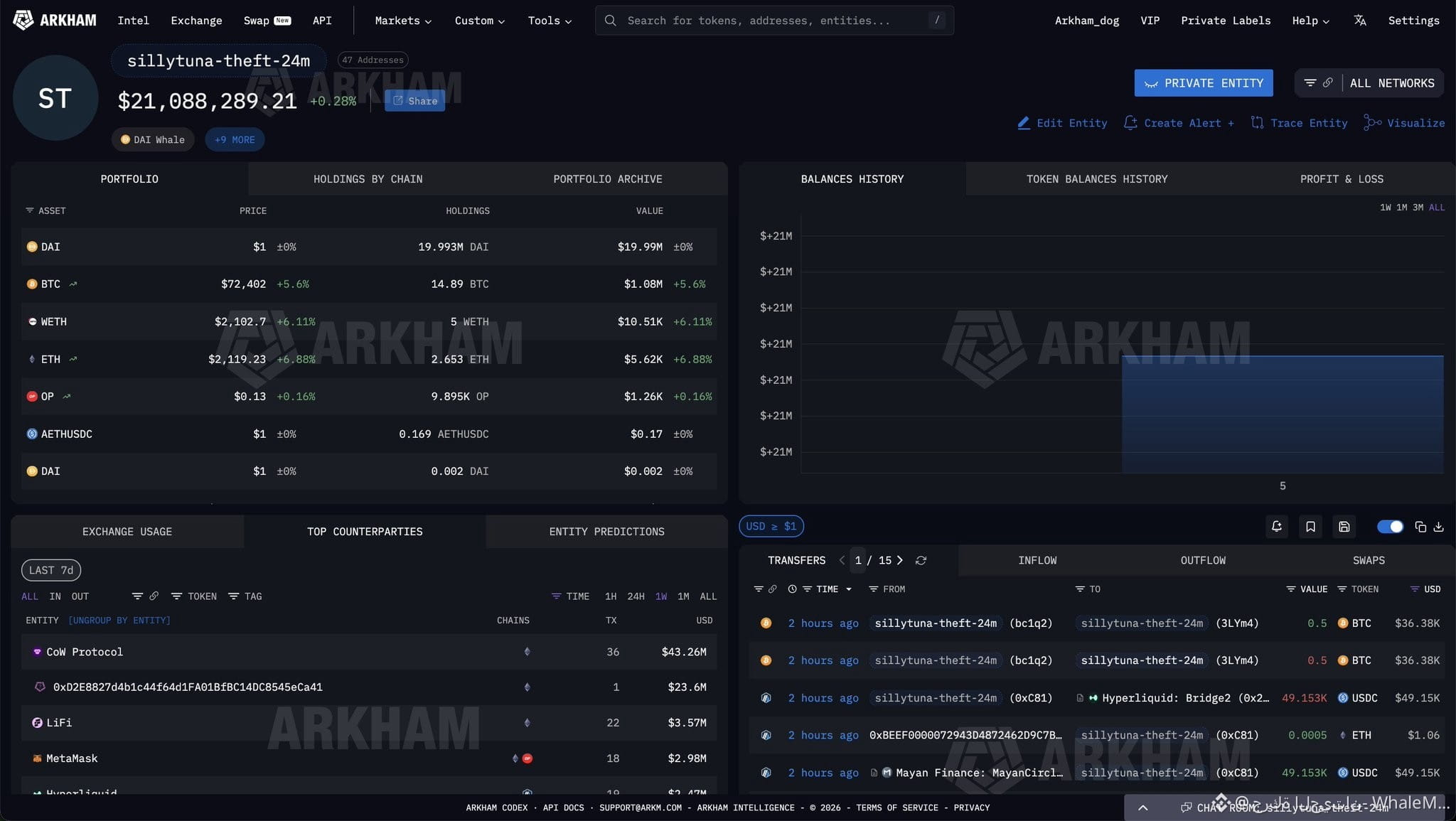The height and width of the screenshot is (821, 1456).
Task: Click chain icon of first BTC transfer
Action: 766,623
